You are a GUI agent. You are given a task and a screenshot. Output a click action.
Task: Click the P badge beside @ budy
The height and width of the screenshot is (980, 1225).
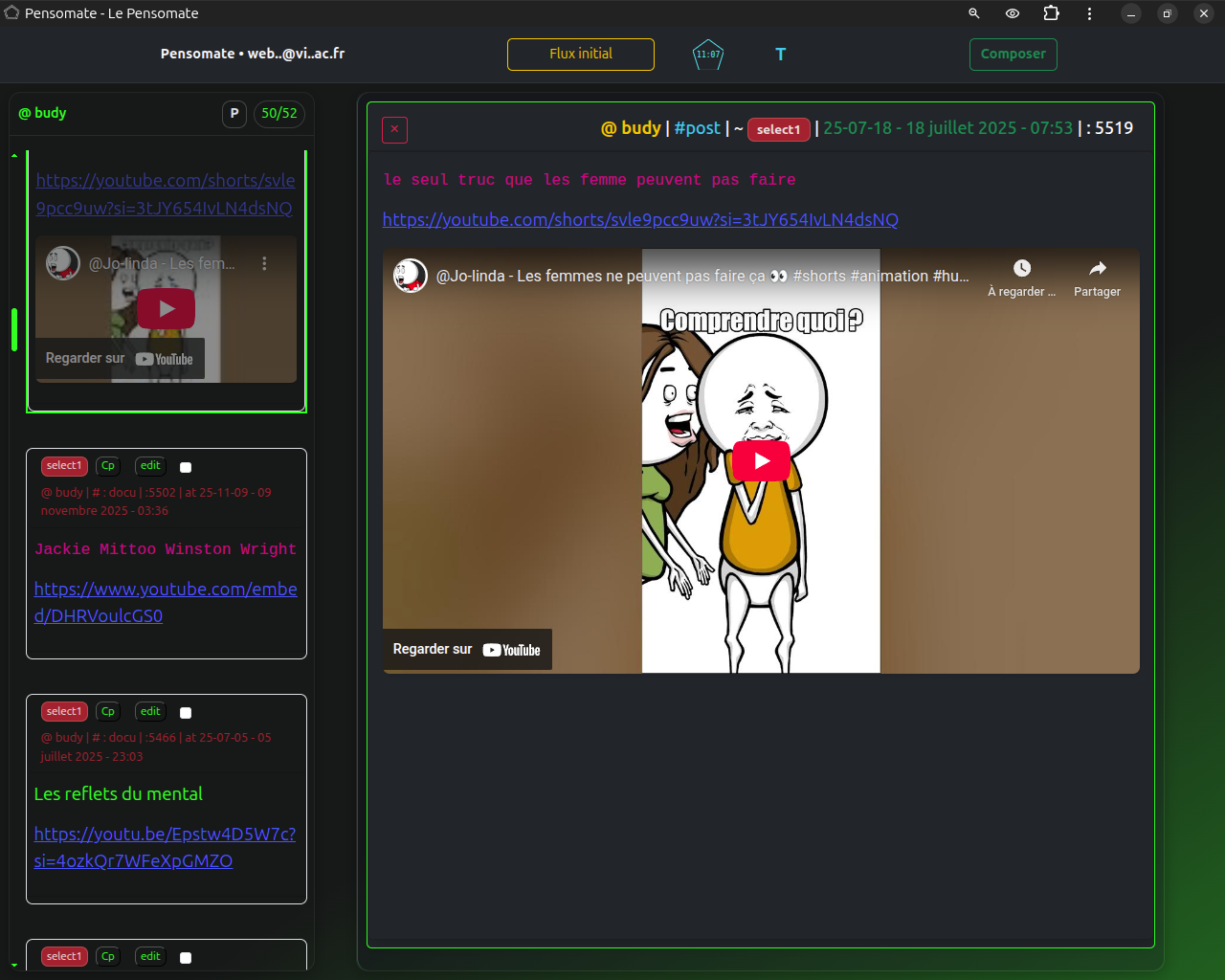pyautogui.click(x=234, y=113)
